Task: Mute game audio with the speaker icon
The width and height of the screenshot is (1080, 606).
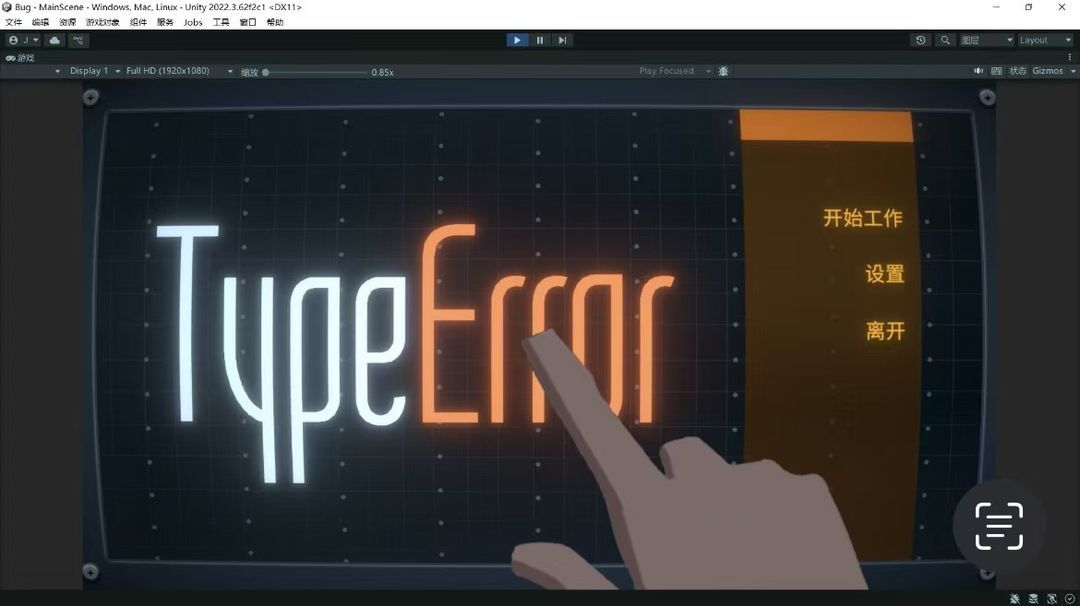Action: [979, 70]
